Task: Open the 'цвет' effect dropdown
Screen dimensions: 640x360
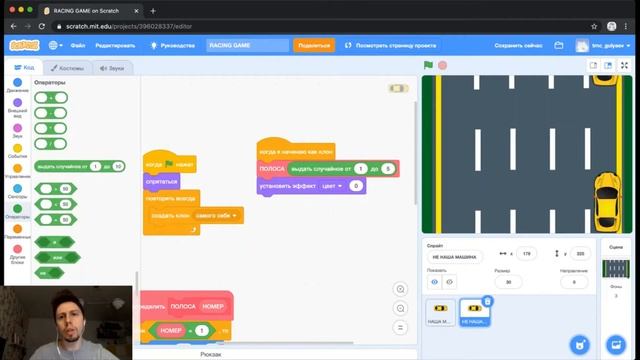Action: click(x=331, y=186)
